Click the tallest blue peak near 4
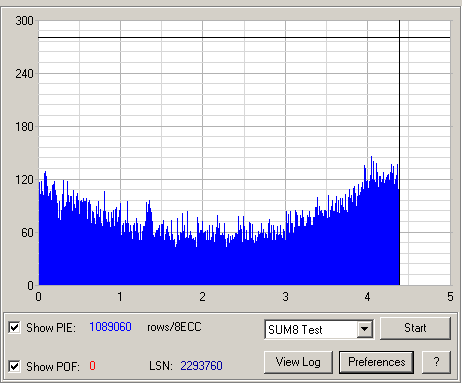Image resolution: width=462 pixels, height=384 pixels. [x=371, y=158]
